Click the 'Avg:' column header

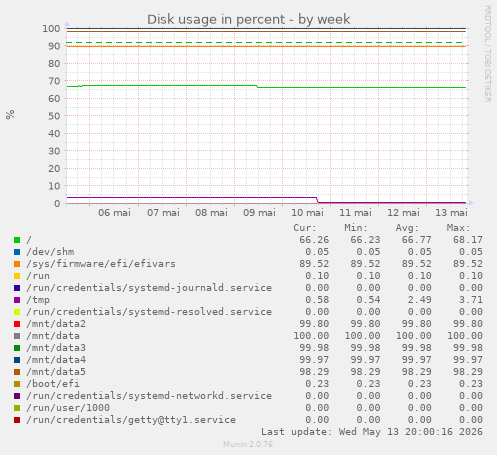pos(407,228)
